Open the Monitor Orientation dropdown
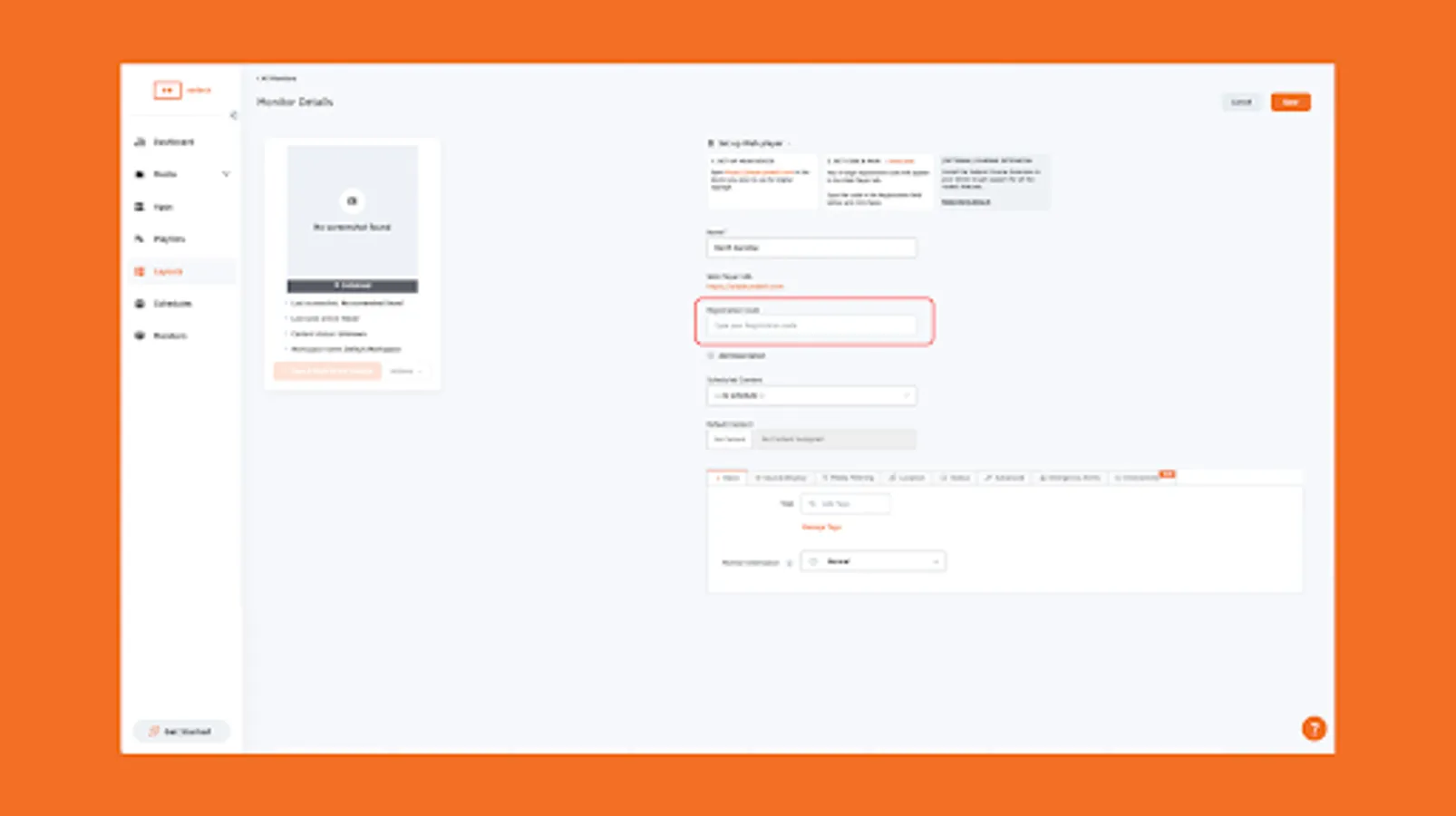The width and height of the screenshot is (1456, 816). click(x=873, y=562)
